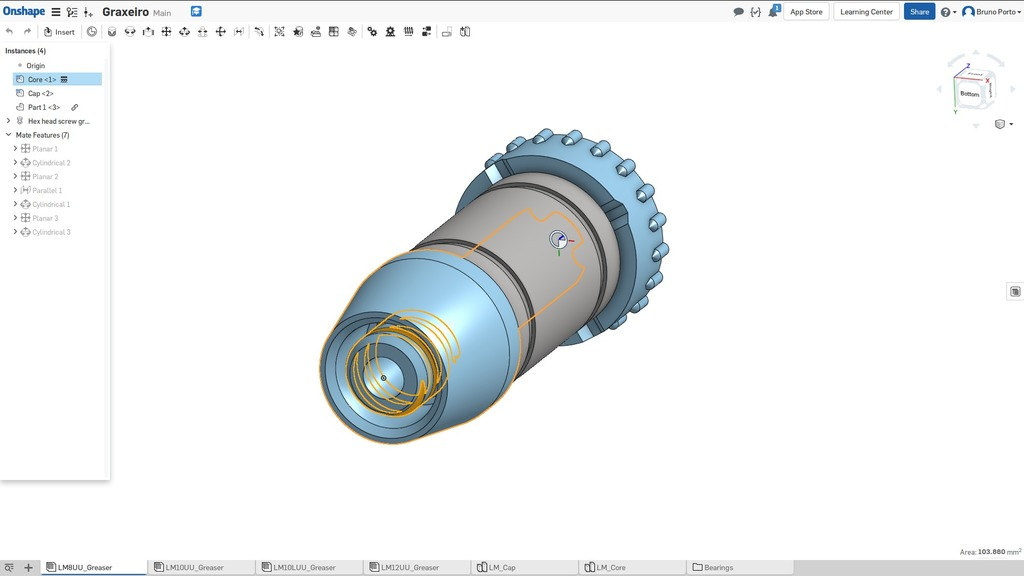This screenshot has height=576, width=1024.
Task: Expand the Planar 2 mate
Action: [x=15, y=176]
